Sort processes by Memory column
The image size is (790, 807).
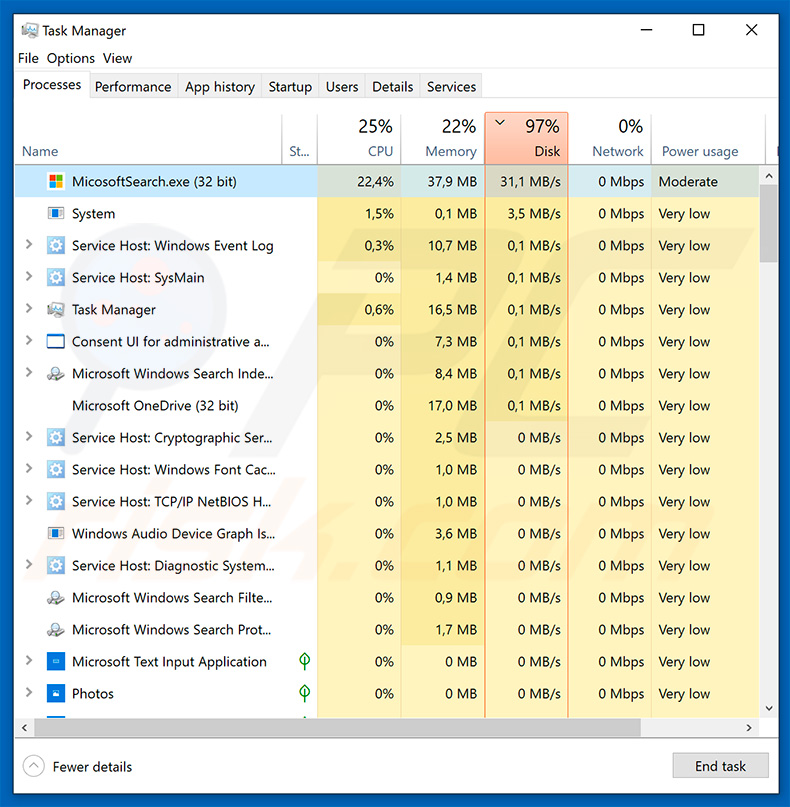pyautogui.click(x=443, y=139)
